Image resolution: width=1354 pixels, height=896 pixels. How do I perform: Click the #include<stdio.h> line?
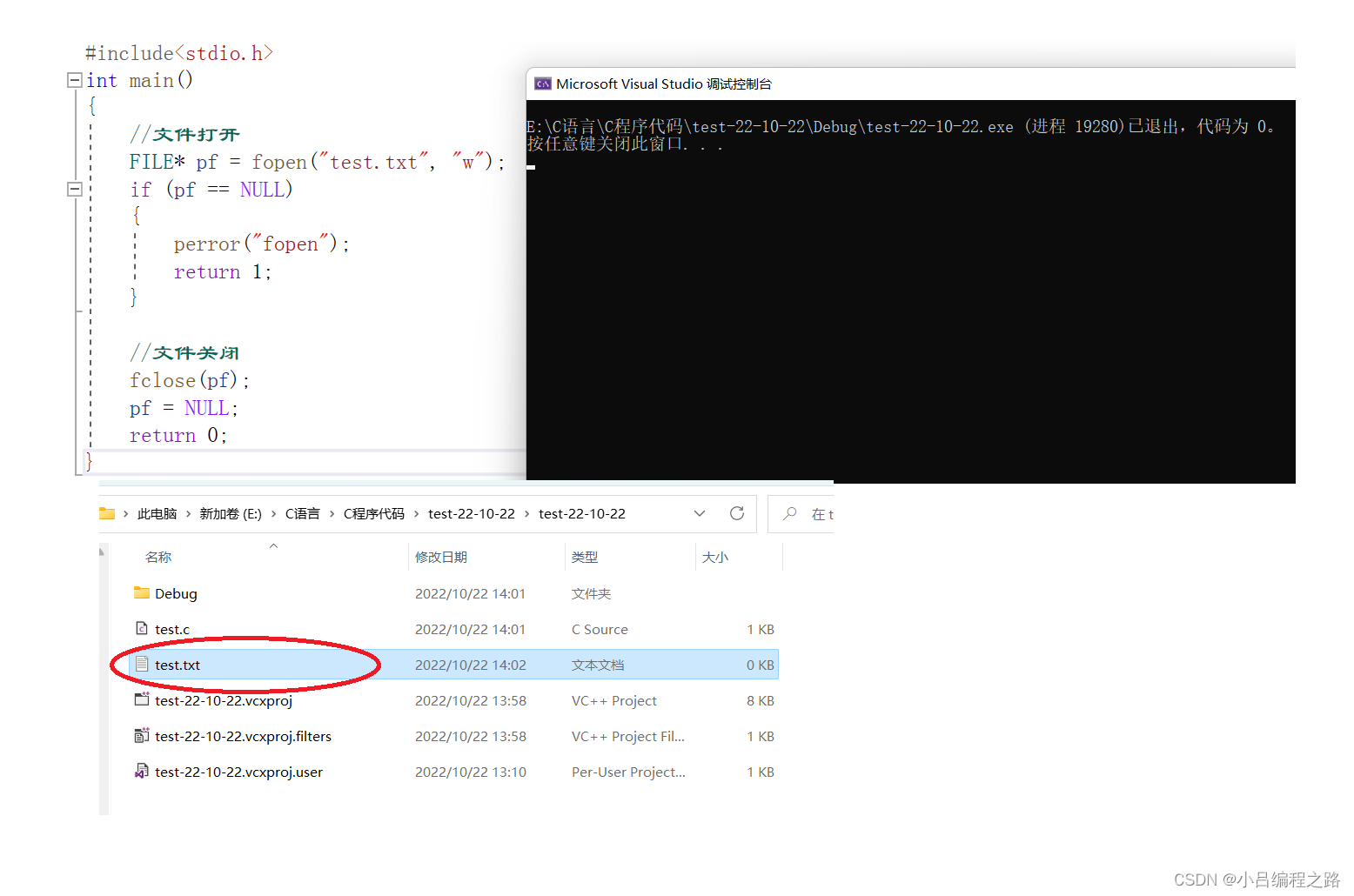pos(179,53)
